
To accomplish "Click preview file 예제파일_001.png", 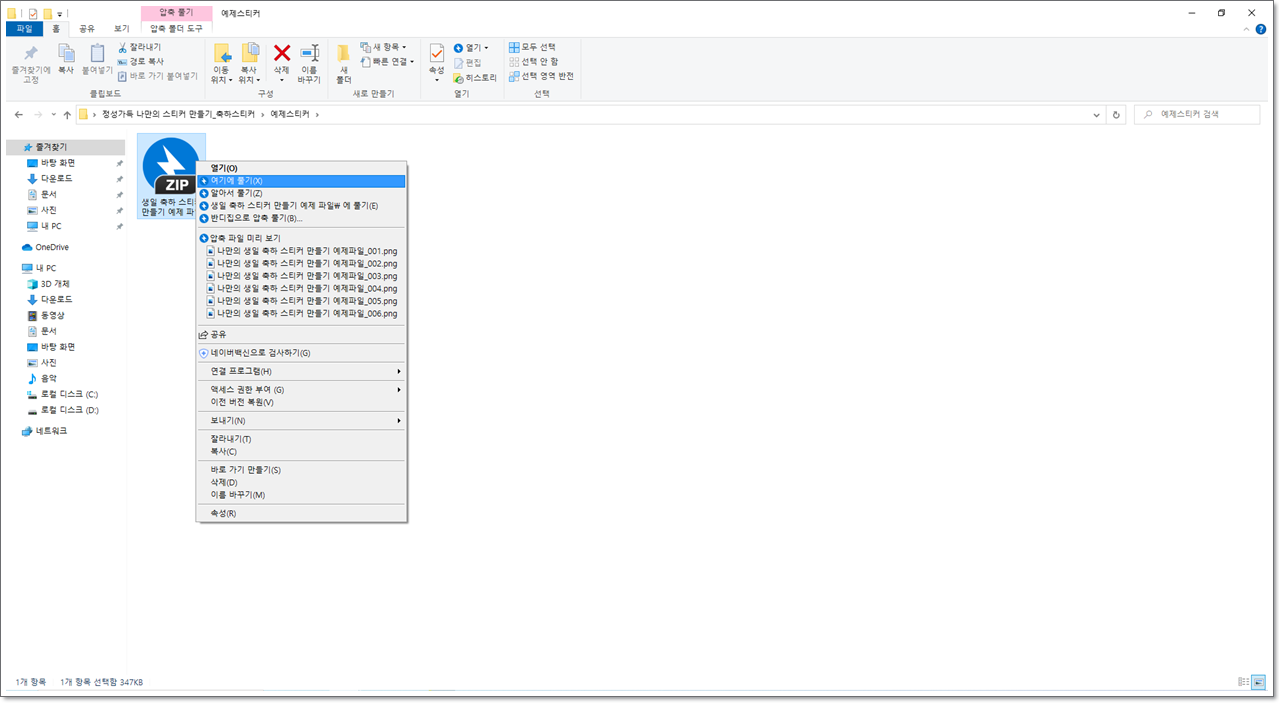I will [301, 250].
